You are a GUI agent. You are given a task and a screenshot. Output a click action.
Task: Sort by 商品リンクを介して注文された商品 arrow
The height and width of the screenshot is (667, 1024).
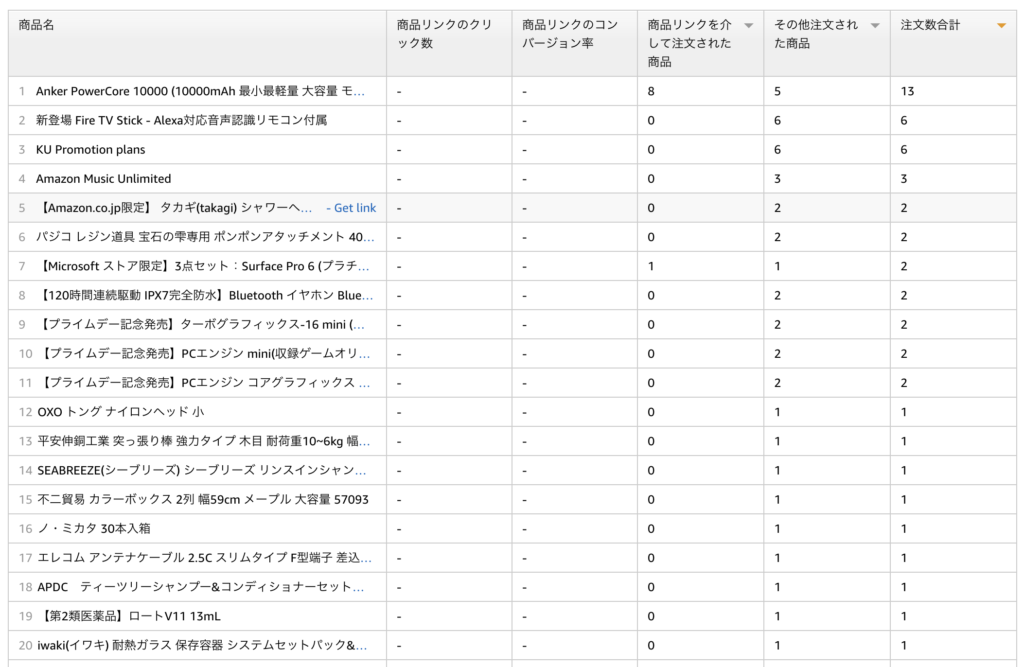(x=748, y=26)
